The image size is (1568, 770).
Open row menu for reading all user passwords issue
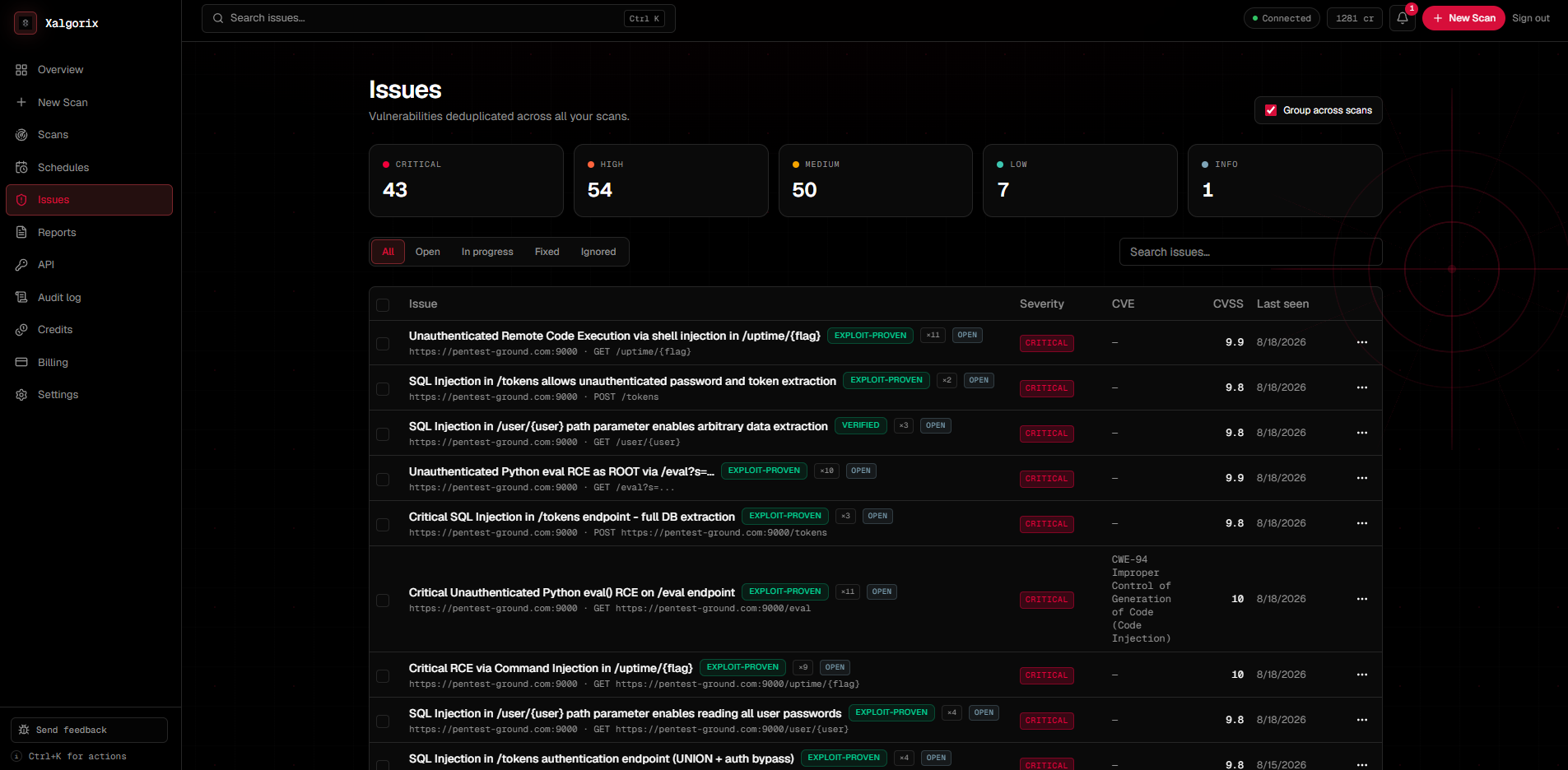[x=1362, y=720]
